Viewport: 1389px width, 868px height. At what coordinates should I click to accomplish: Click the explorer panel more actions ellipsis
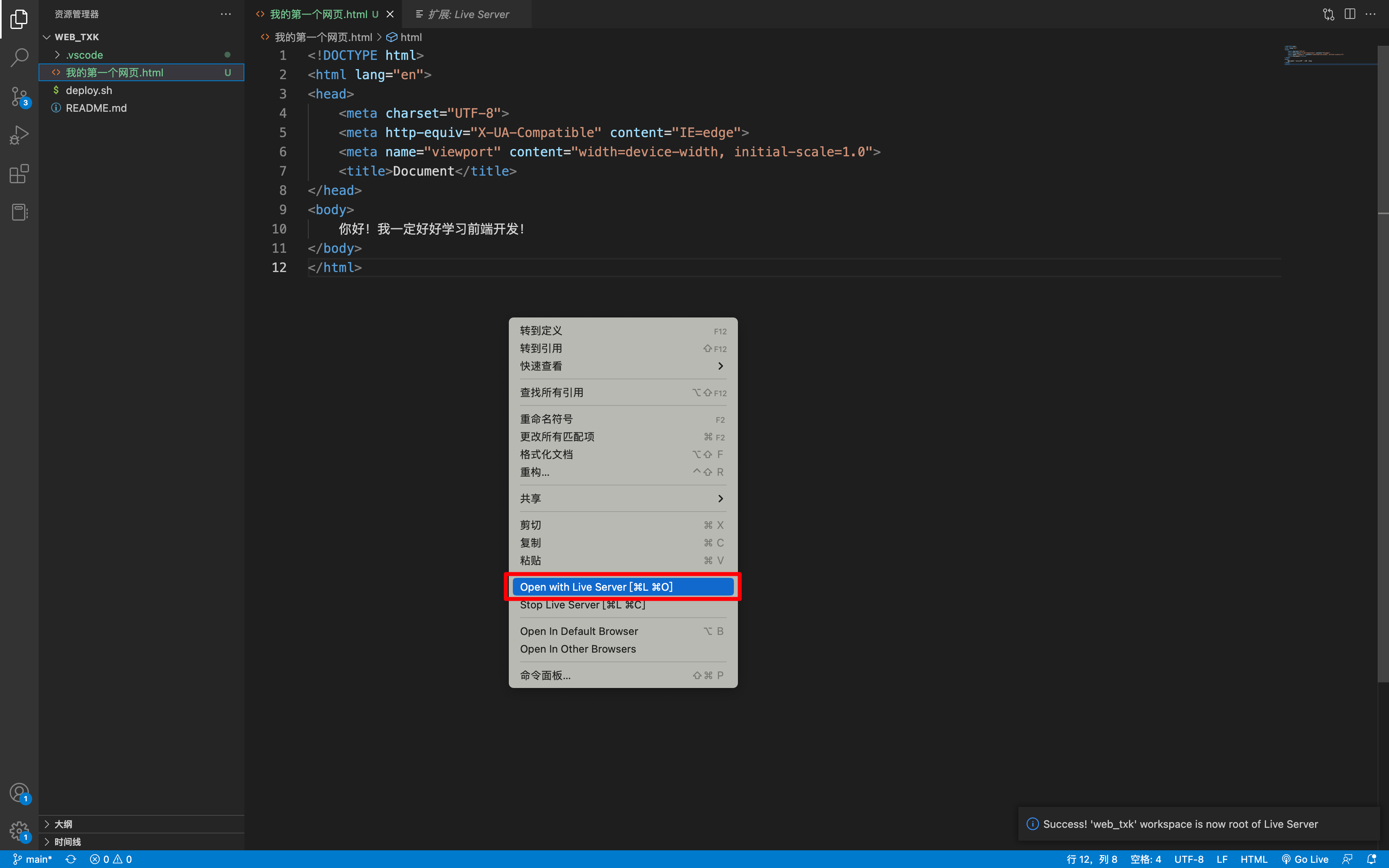[x=225, y=14]
